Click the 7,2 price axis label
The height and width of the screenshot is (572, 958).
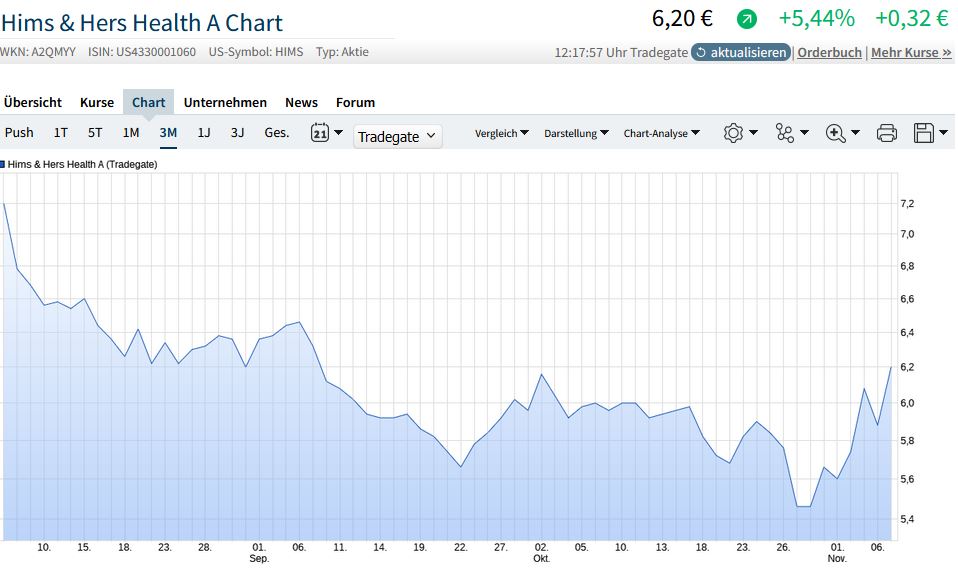click(907, 204)
